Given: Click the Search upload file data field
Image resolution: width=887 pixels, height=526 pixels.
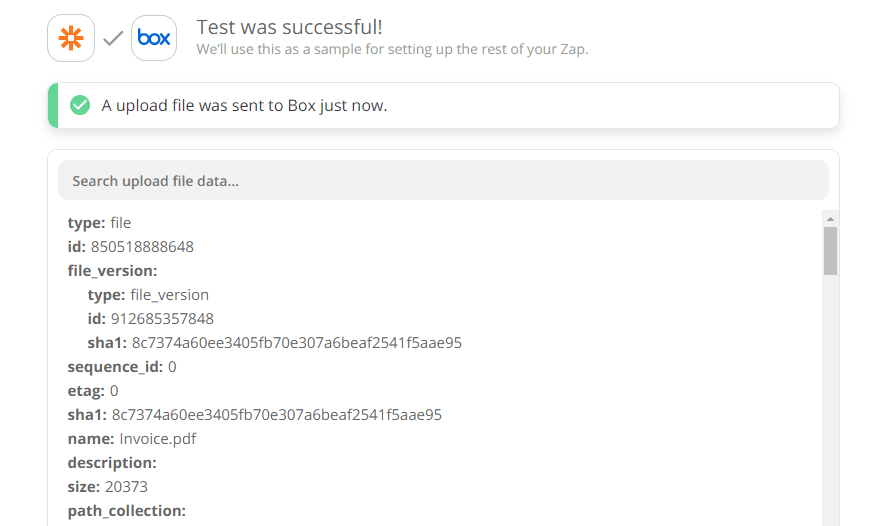Looking at the screenshot, I should point(443,181).
